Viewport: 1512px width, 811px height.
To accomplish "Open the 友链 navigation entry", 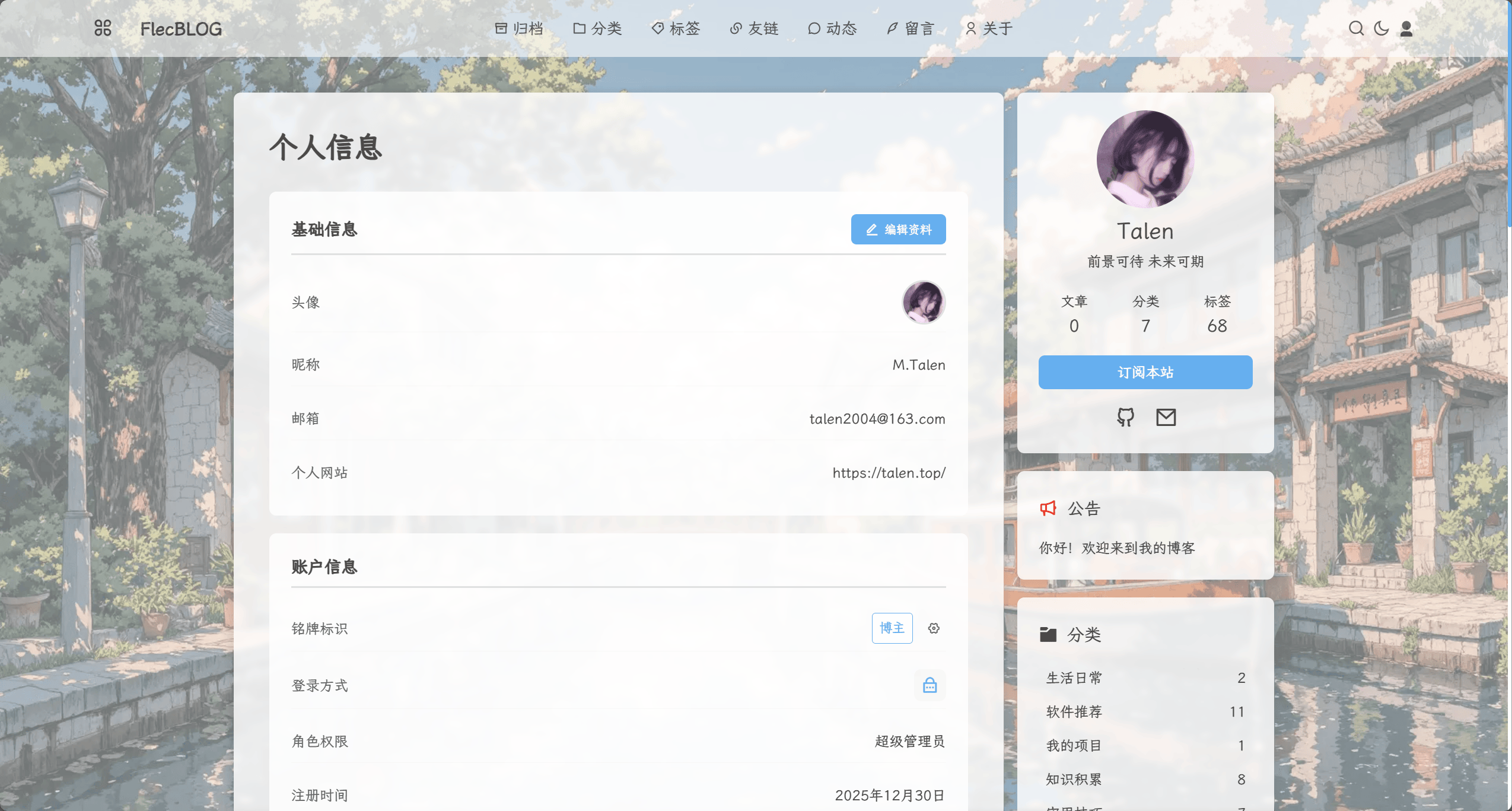I will pyautogui.click(x=755, y=28).
